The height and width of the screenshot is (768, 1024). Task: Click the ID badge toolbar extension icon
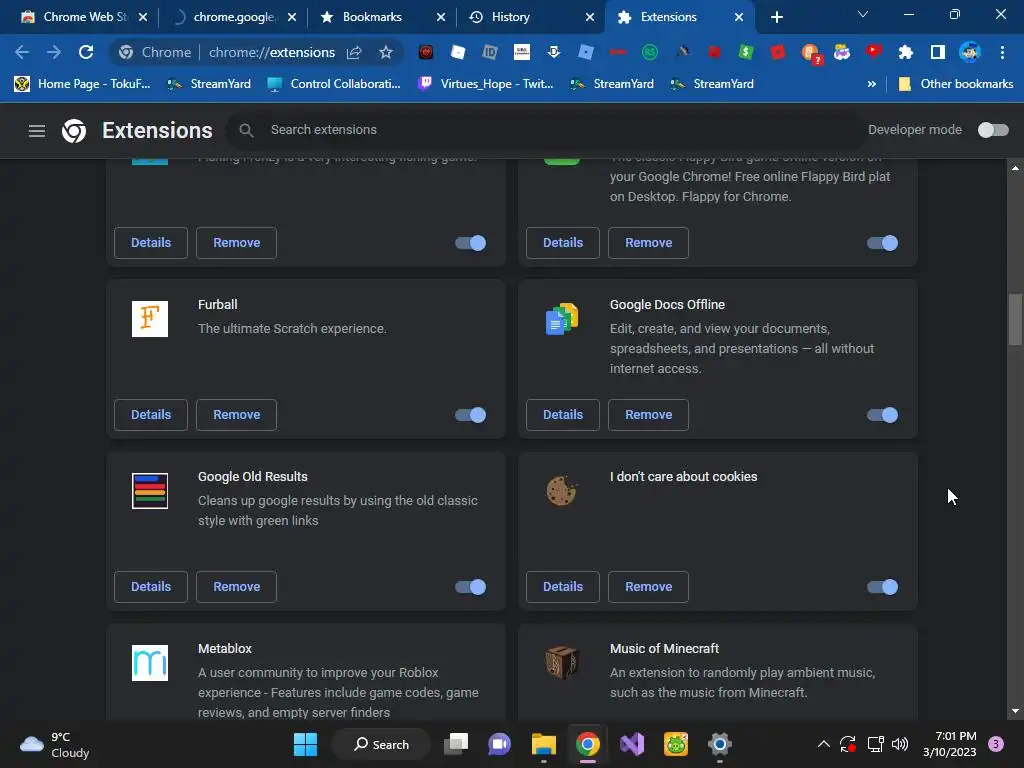[490, 52]
